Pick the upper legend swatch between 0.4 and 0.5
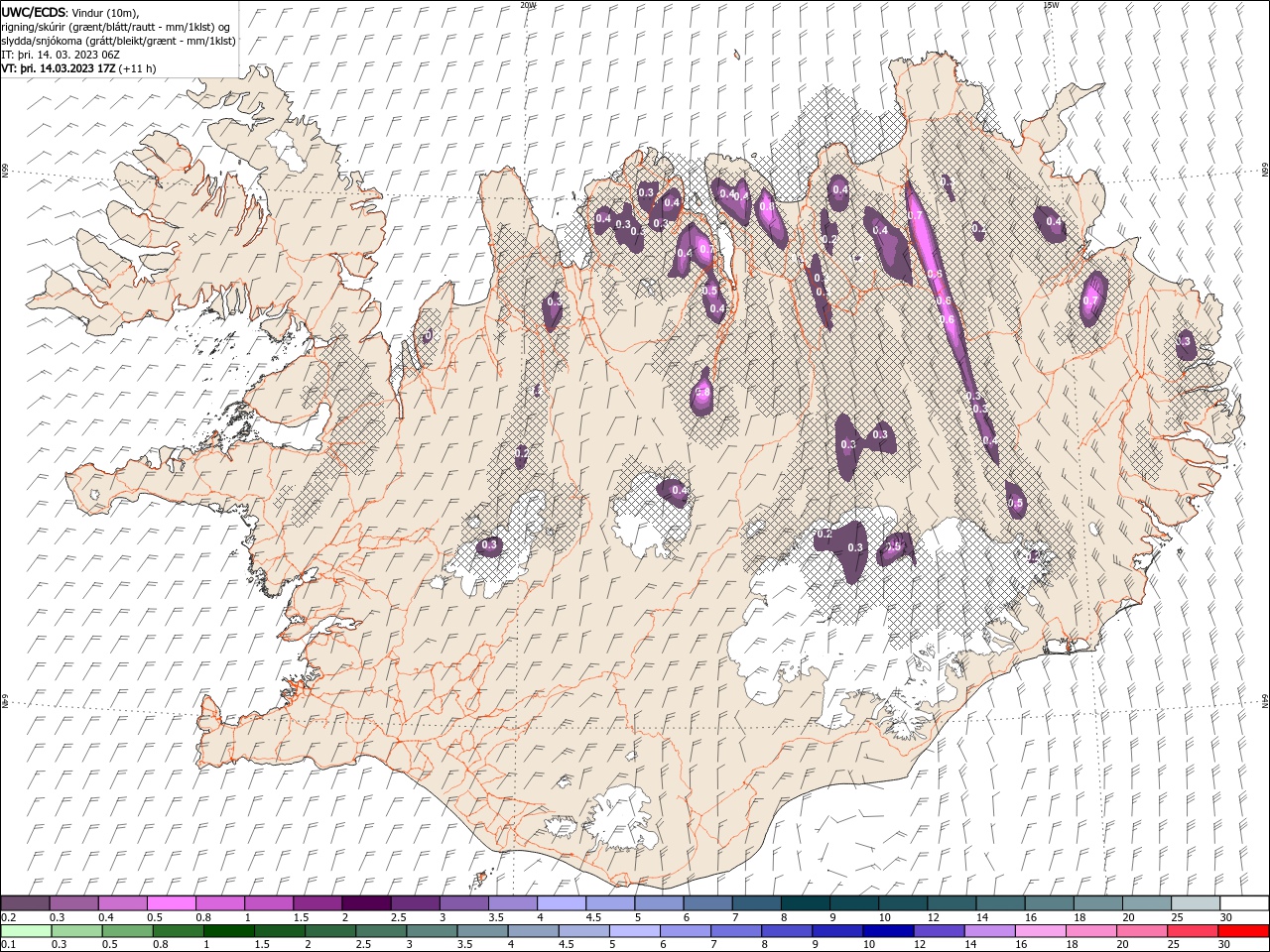 pos(123,903)
